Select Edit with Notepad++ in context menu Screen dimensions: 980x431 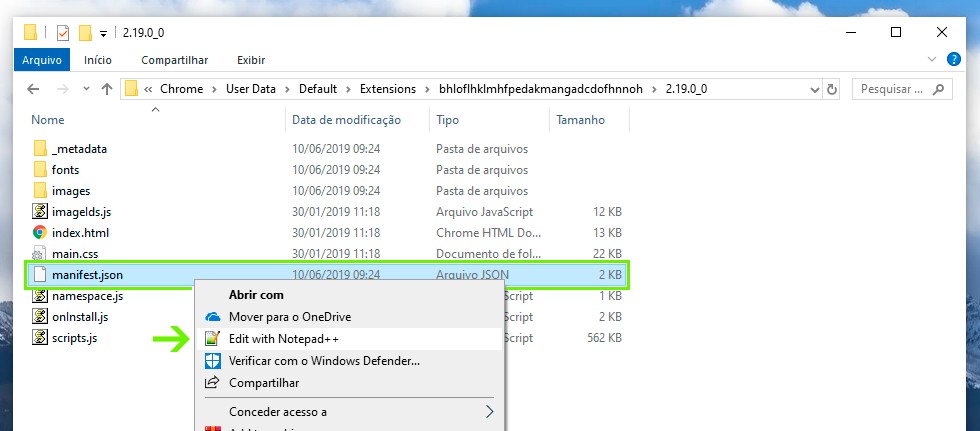pyautogui.click(x=283, y=339)
